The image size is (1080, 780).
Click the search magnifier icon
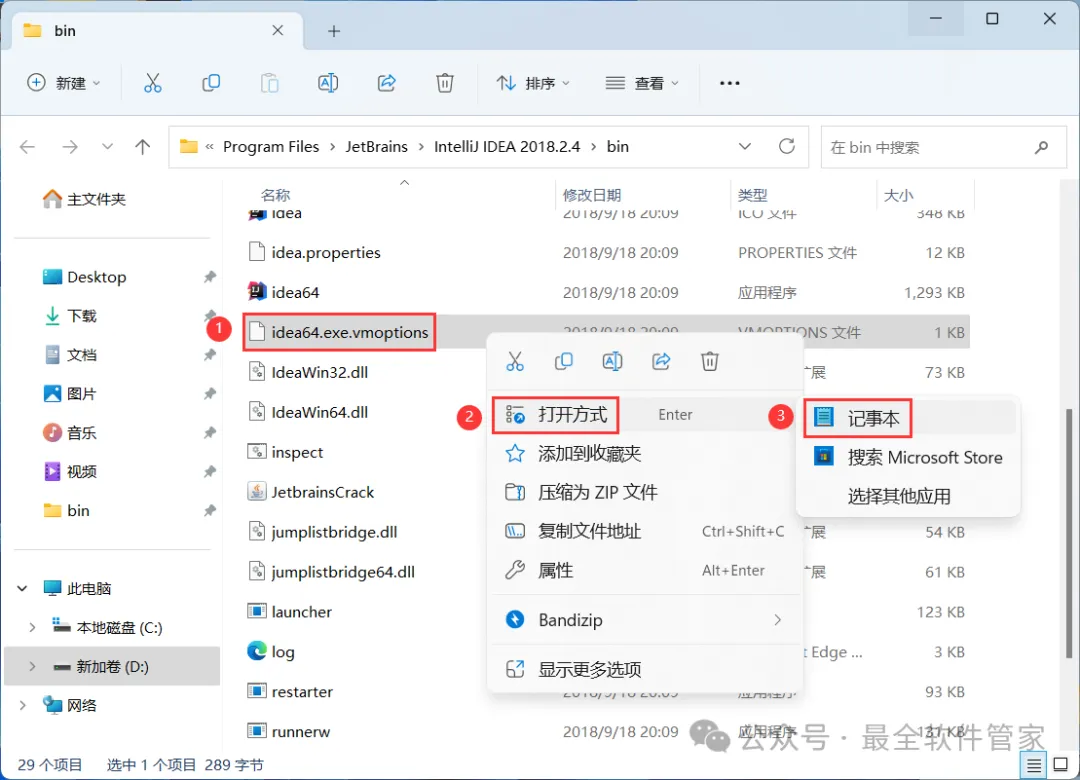pyautogui.click(x=1041, y=147)
